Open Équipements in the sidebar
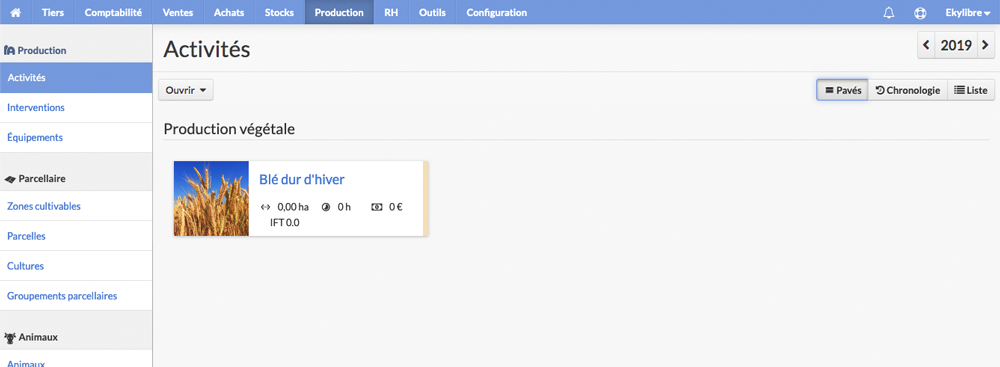Image resolution: width=1000 pixels, height=367 pixels. coord(76,137)
